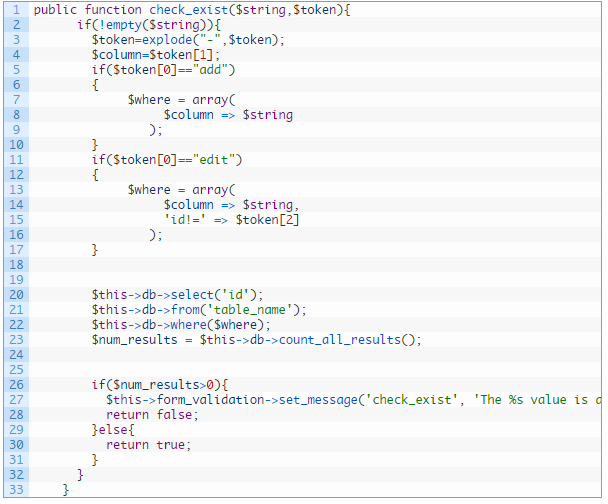The image size is (608, 504).
Task: Click 'return true;' statement
Action: click(x=149, y=445)
